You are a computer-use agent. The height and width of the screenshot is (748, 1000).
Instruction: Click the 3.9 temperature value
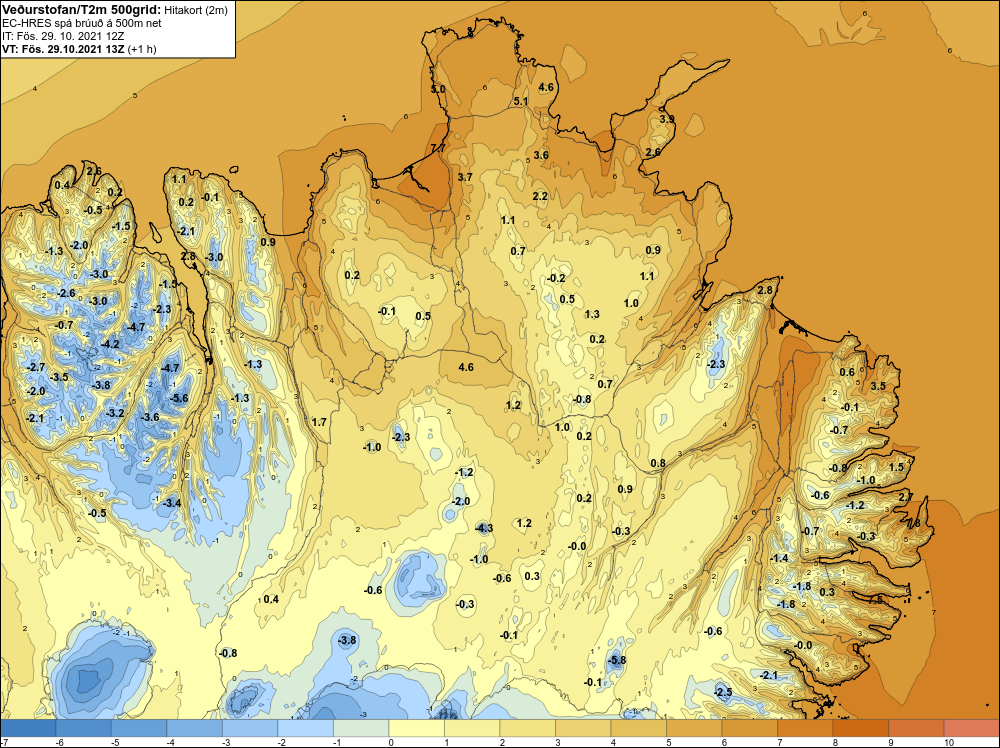pyautogui.click(x=666, y=119)
